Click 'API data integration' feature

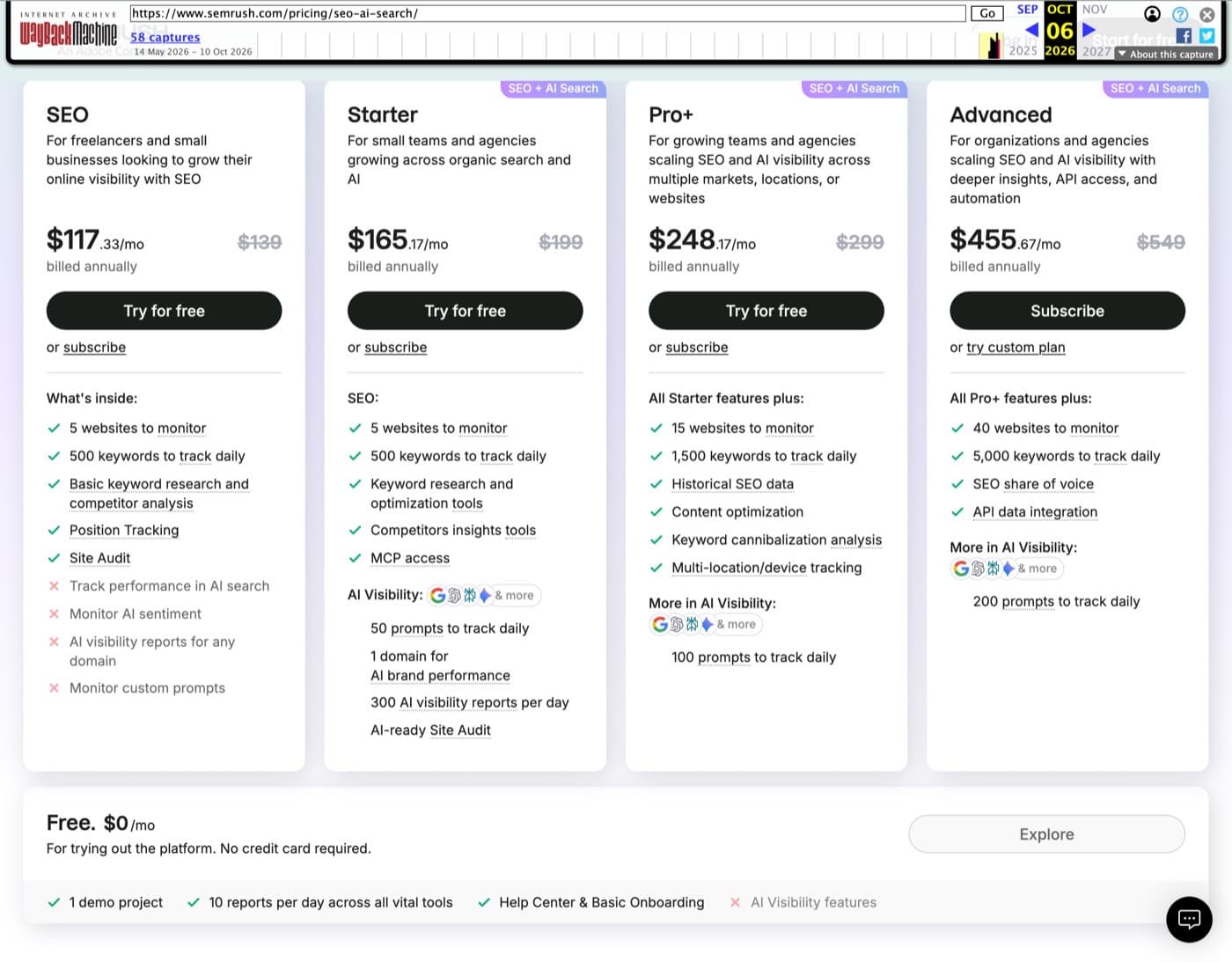coord(1035,512)
